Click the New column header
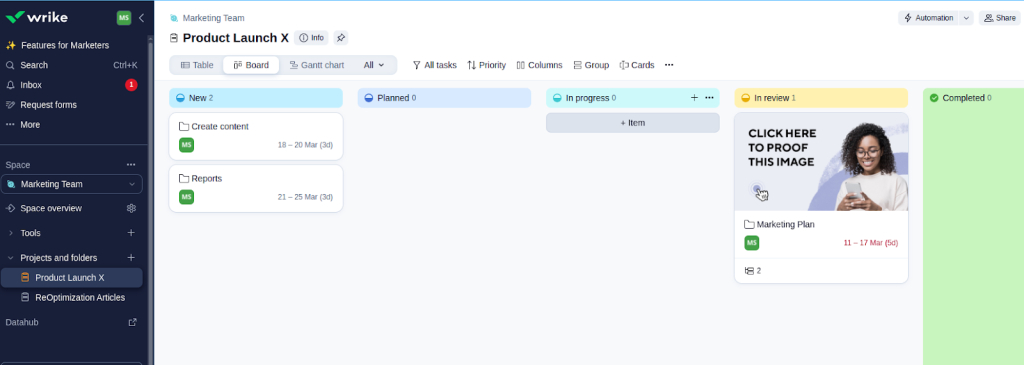This screenshot has width=1024, height=365. click(255, 98)
